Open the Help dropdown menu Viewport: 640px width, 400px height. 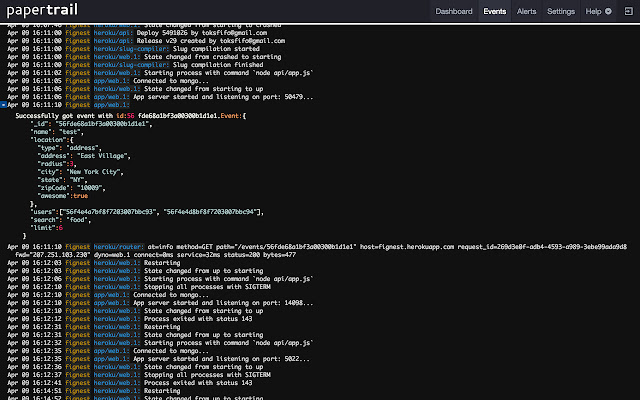[597, 11]
